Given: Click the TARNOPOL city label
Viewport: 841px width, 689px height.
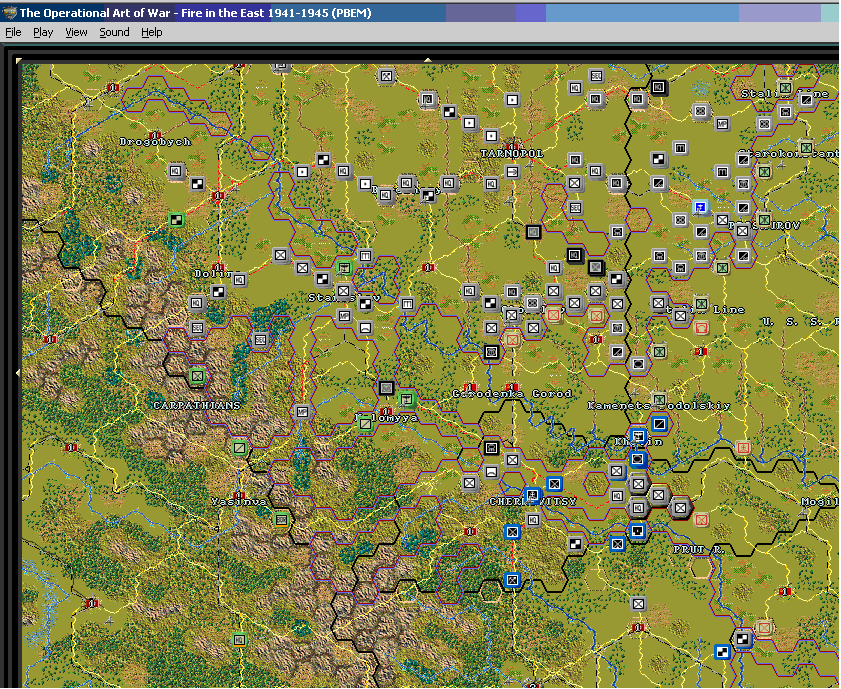Looking at the screenshot, I should click(x=512, y=153).
